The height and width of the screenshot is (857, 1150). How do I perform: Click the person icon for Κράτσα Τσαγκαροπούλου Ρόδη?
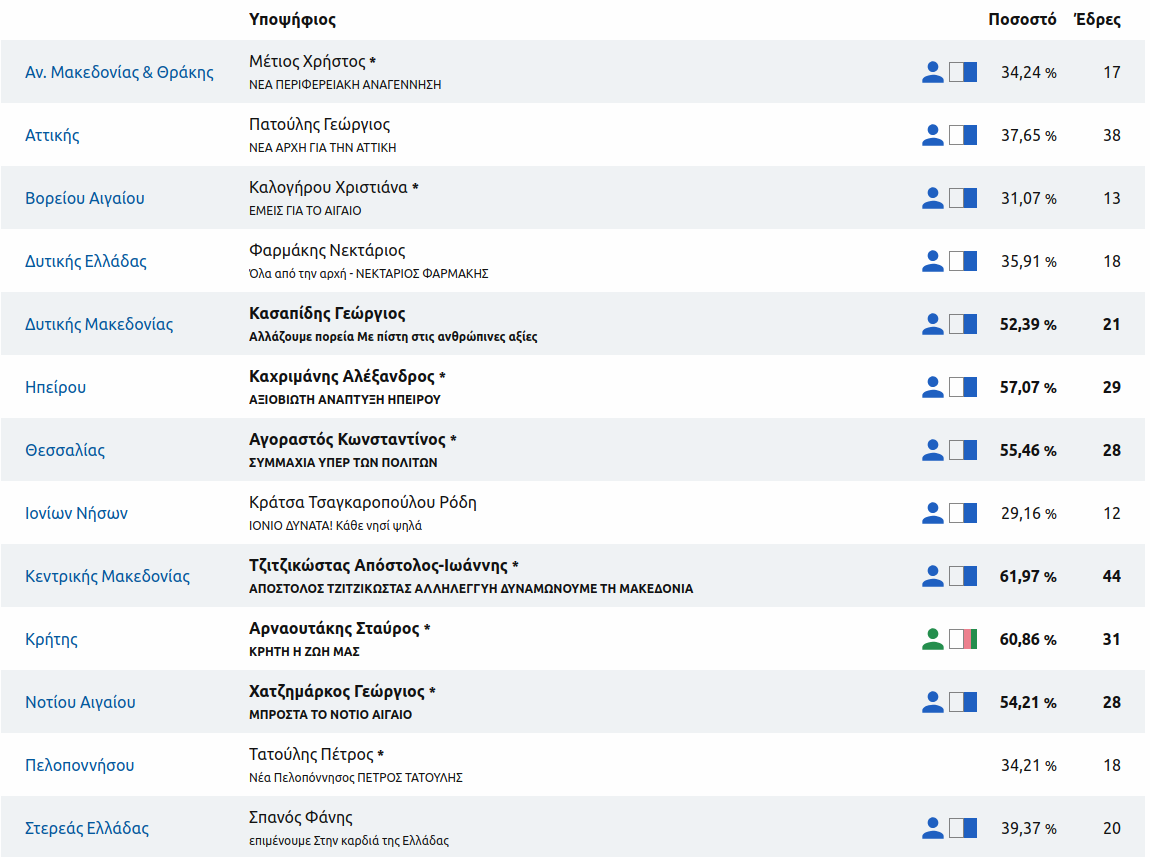[932, 513]
